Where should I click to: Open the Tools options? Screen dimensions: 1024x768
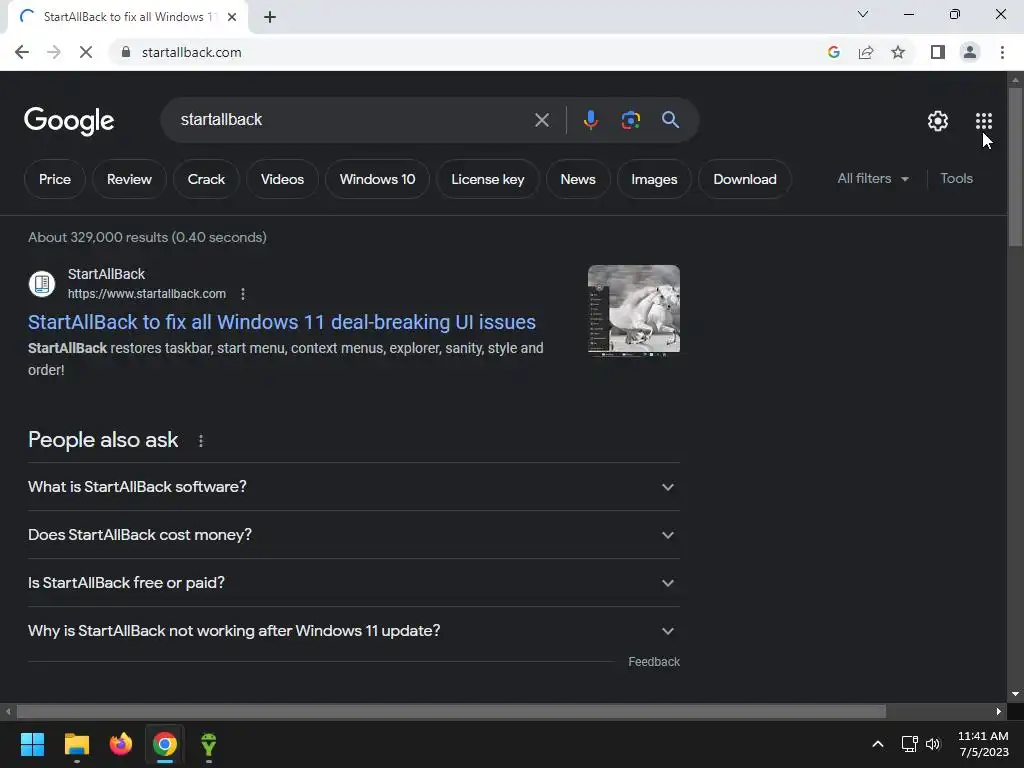click(956, 178)
